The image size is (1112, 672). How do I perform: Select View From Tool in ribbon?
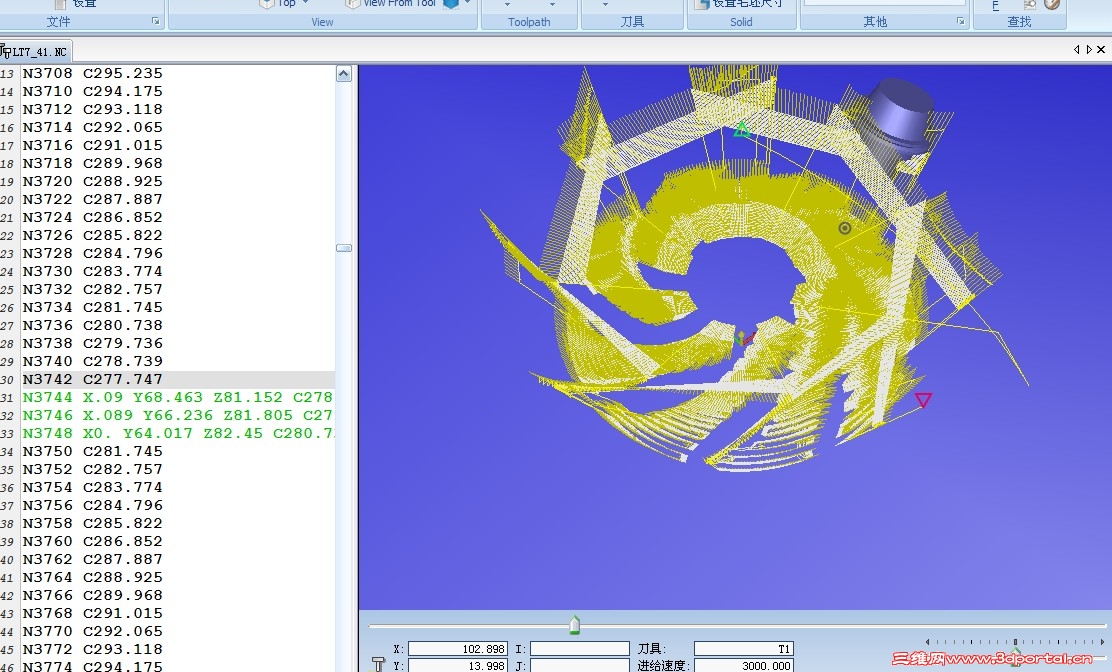391,4
